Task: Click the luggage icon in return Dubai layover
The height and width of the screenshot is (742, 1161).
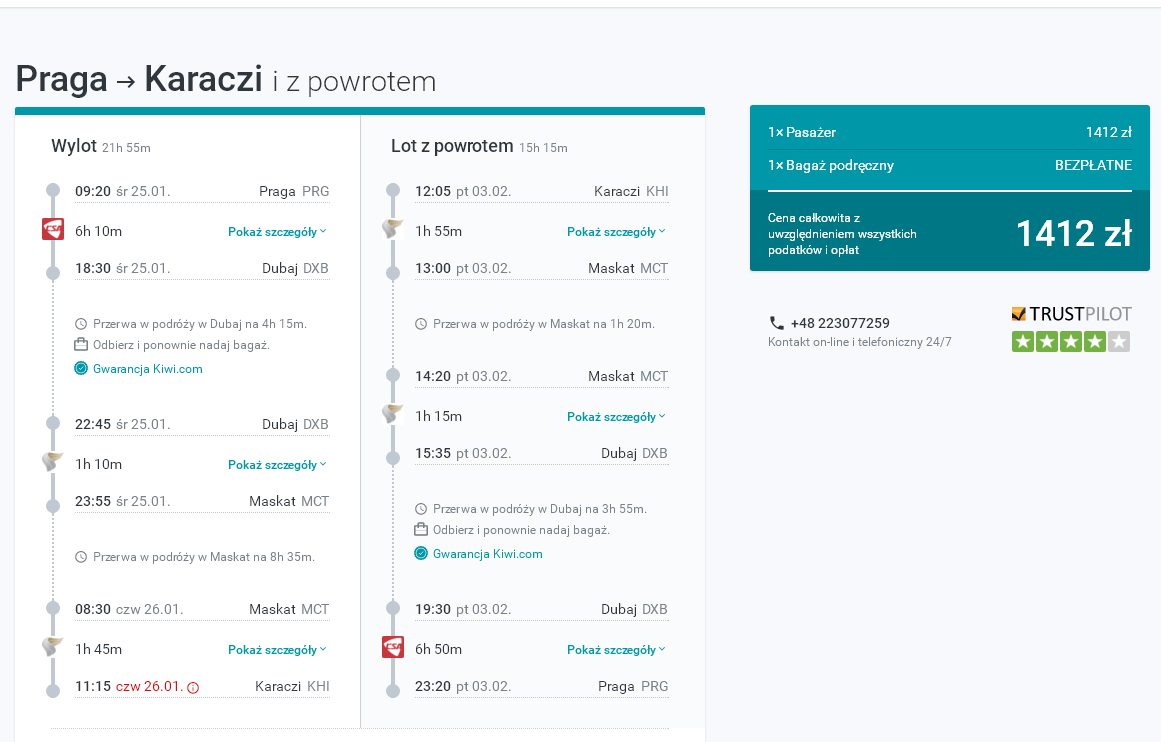Action: (421, 529)
